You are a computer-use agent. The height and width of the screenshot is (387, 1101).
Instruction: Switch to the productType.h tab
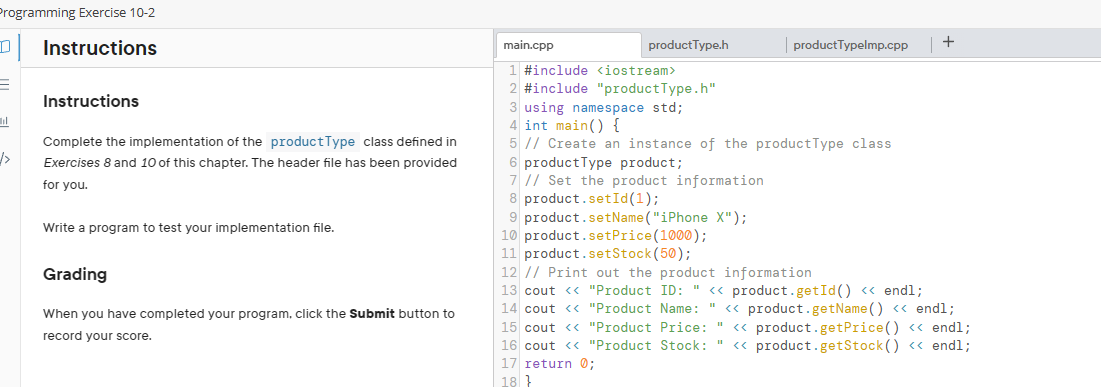713,45
